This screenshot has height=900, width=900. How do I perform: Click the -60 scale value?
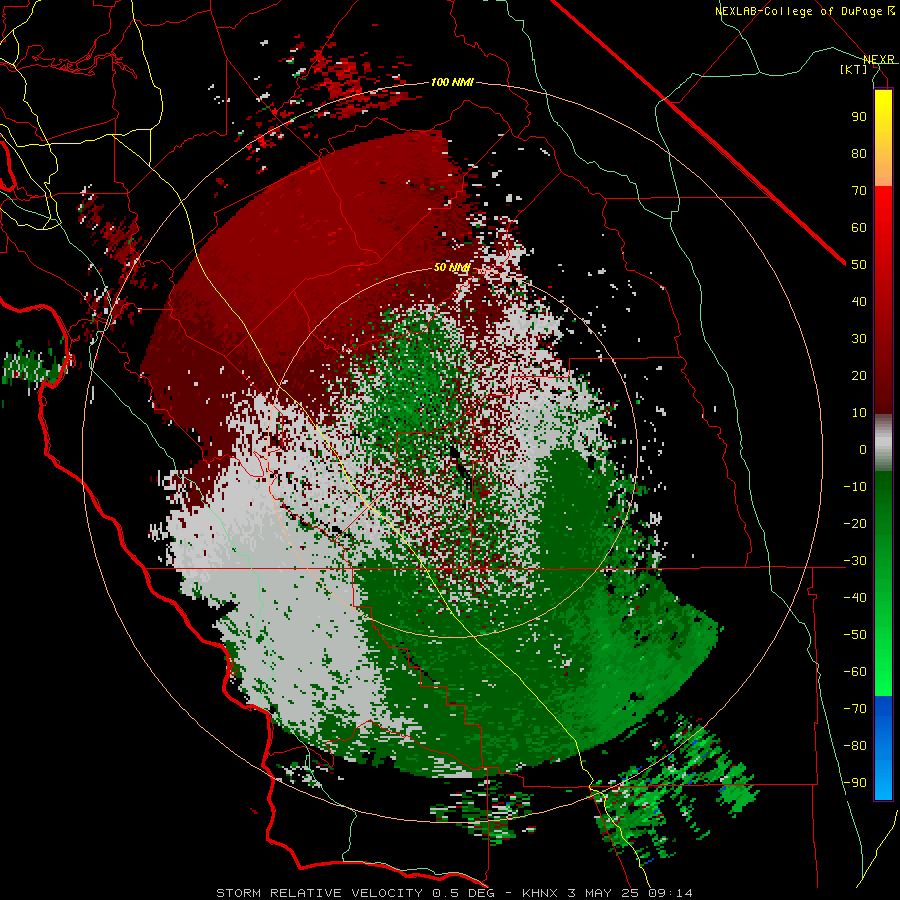[x=855, y=672]
